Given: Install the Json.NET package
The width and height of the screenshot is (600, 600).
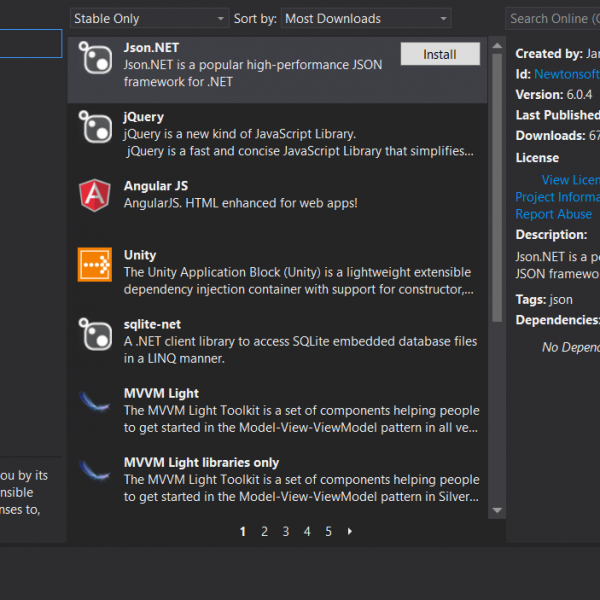Looking at the screenshot, I should [x=440, y=54].
